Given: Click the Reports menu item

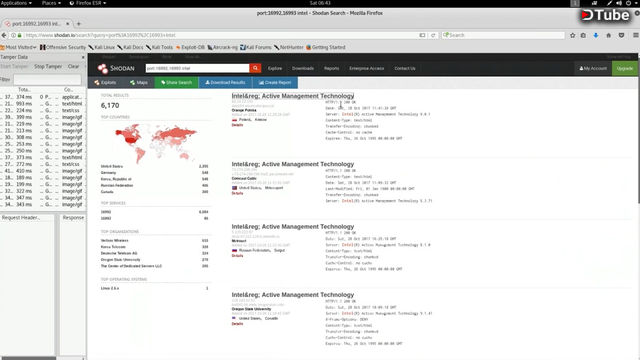Looking at the screenshot, I should coord(331,68).
